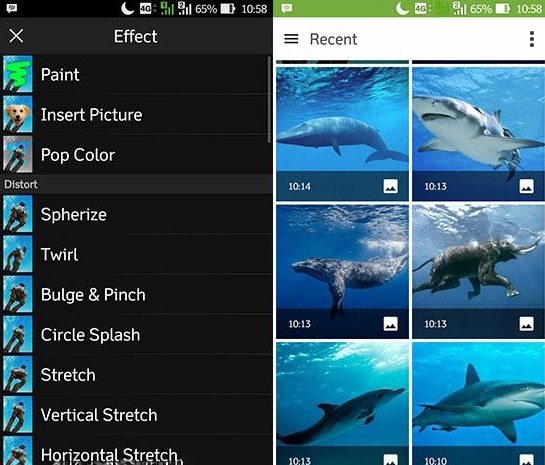
Task: Pick the Vertical Stretch effect icon
Action: (18, 415)
